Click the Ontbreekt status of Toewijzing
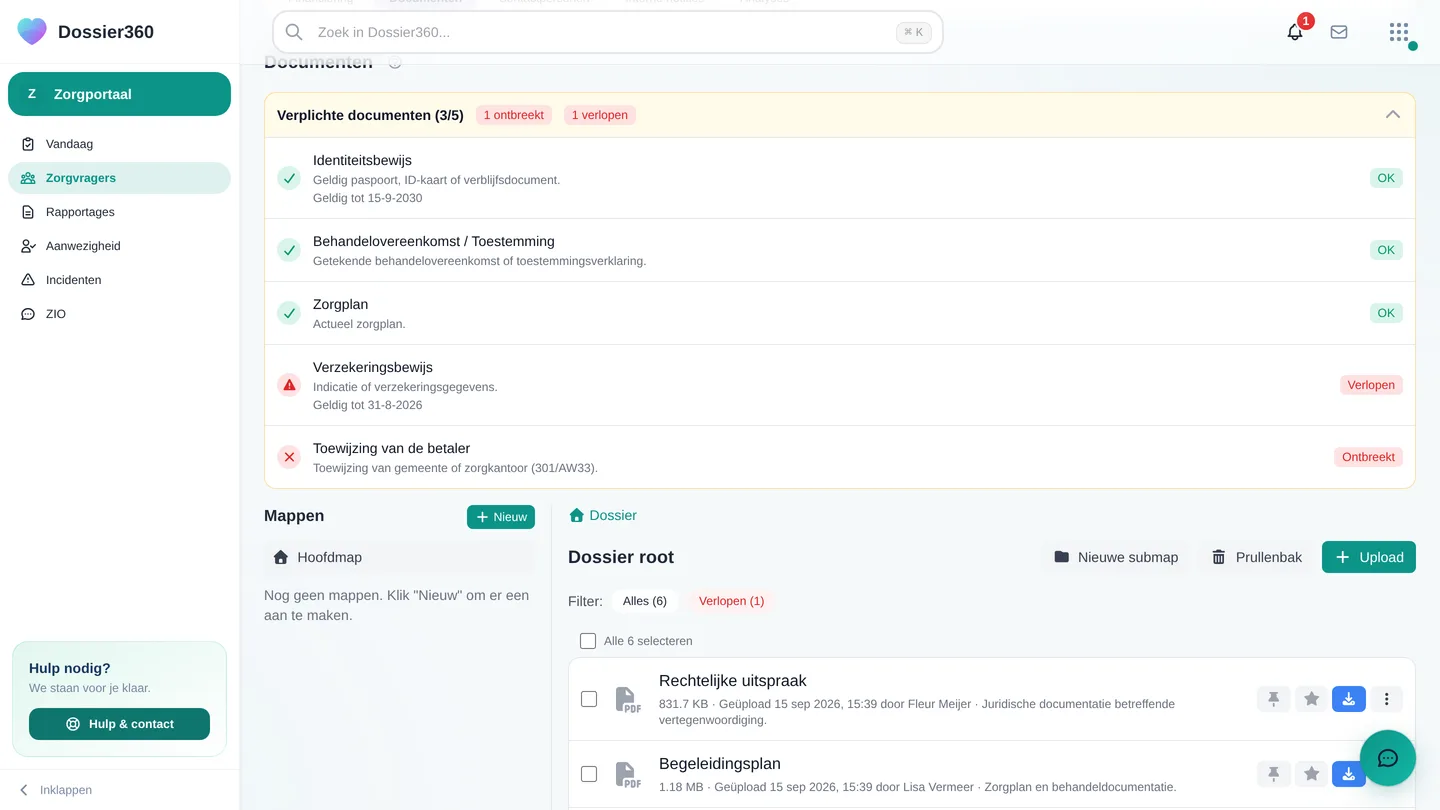This screenshot has width=1440, height=810. point(1368,457)
